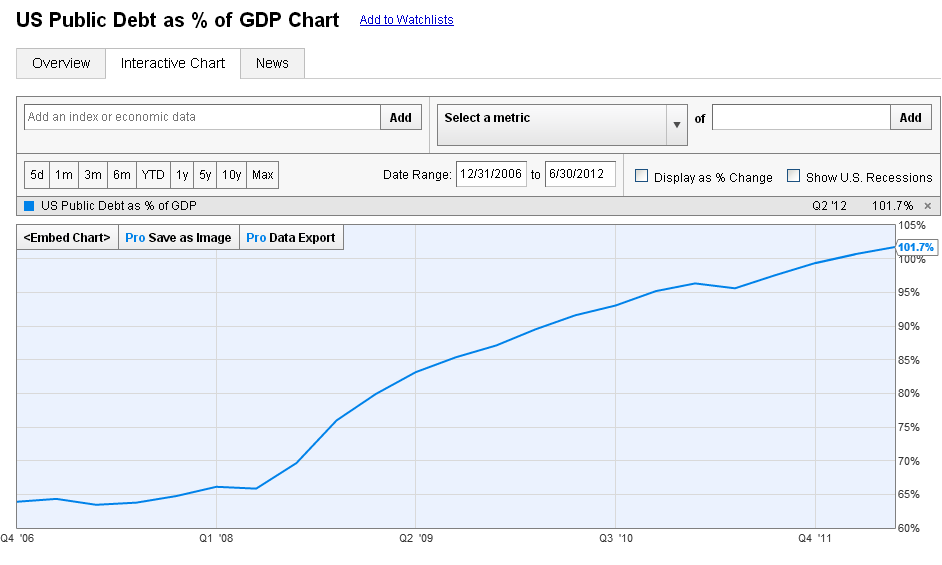Focus the start date field 12/31/2006
The width and height of the screenshot is (942, 565).
tap(491, 174)
